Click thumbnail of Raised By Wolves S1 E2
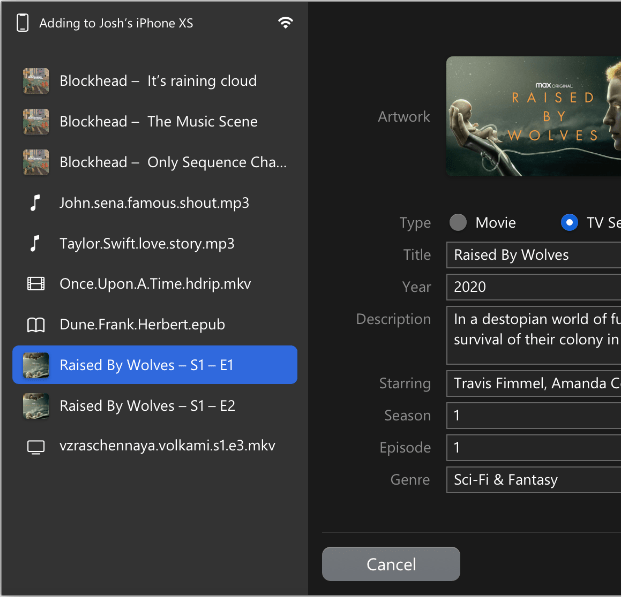 pos(36,406)
